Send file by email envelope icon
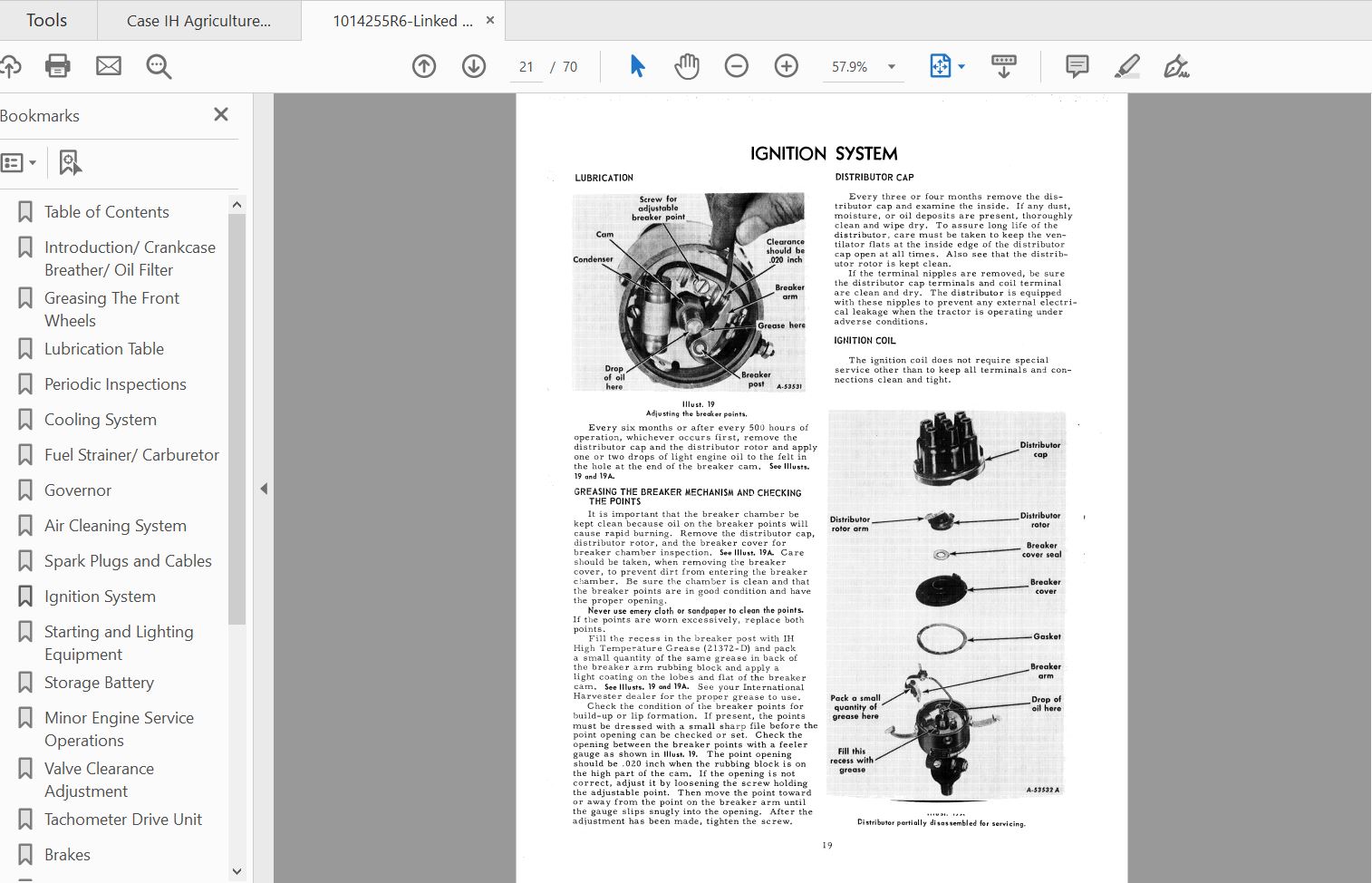This screenshot has width=1372, height=883. [109, 66]
